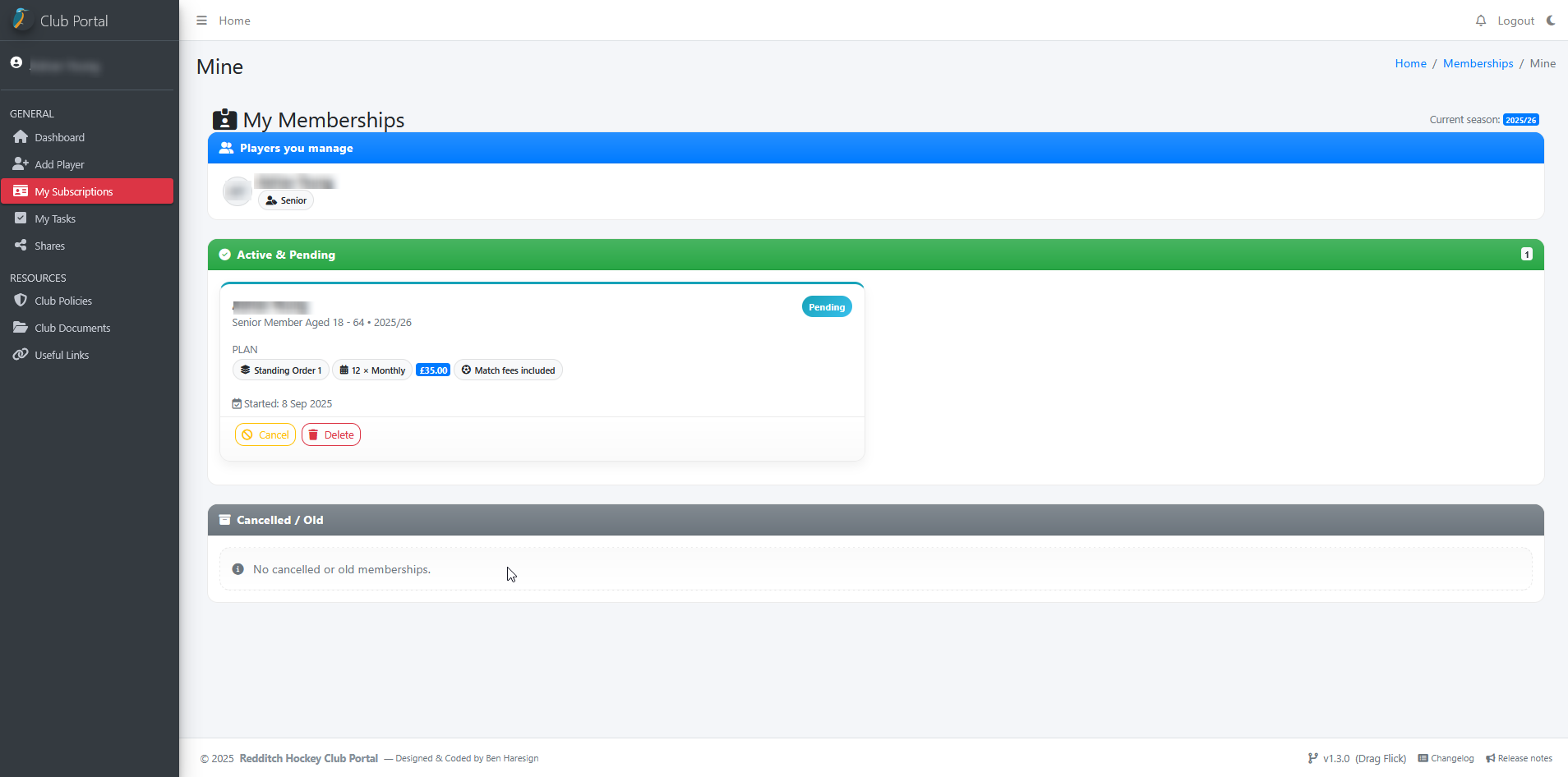Open Dashboard from the sidebar
The width and height of the screenshot is (1568, 777).
pyautogui.click(x=59, y=137)
